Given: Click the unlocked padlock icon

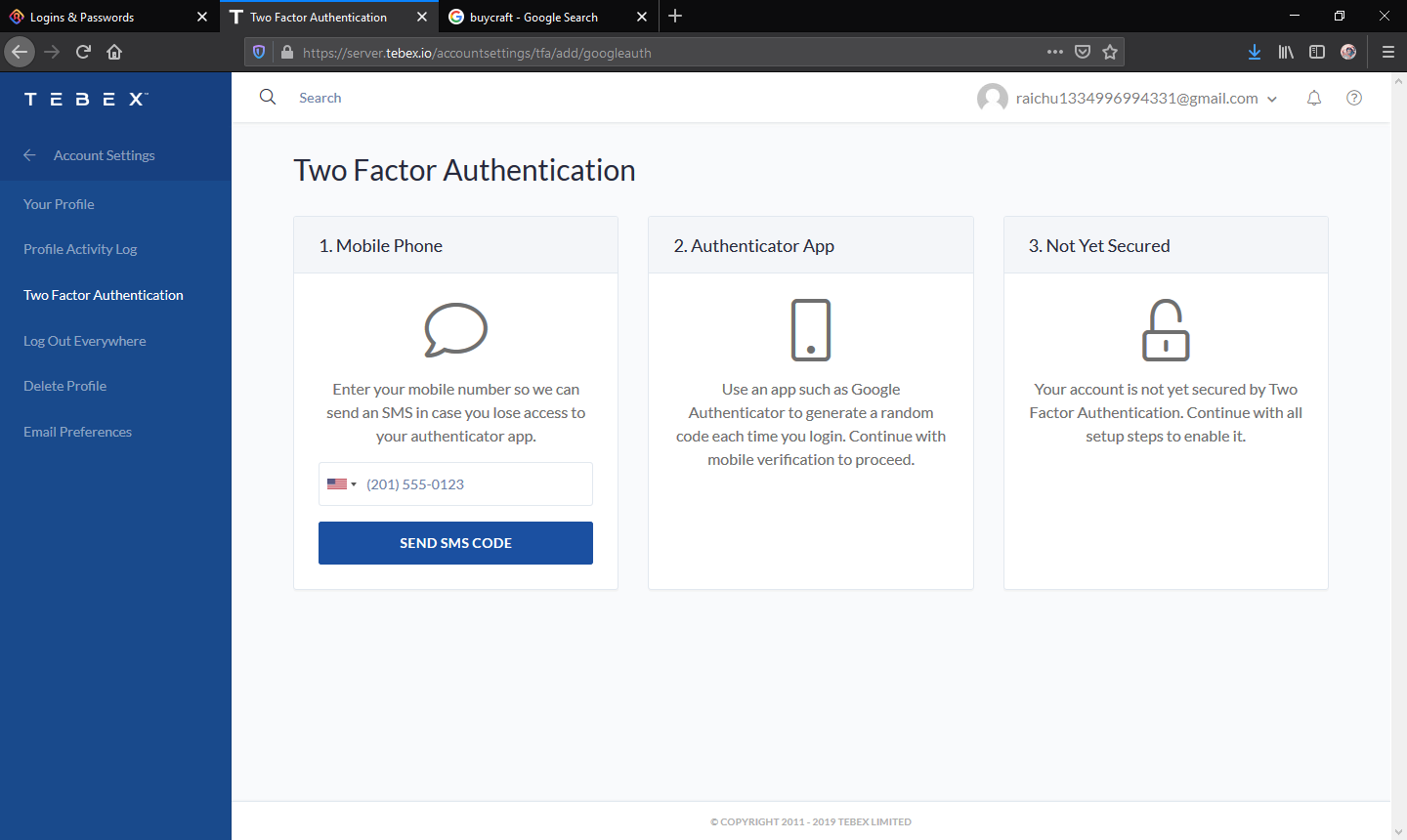Looking at the screenshot, I should point(1166,330).
